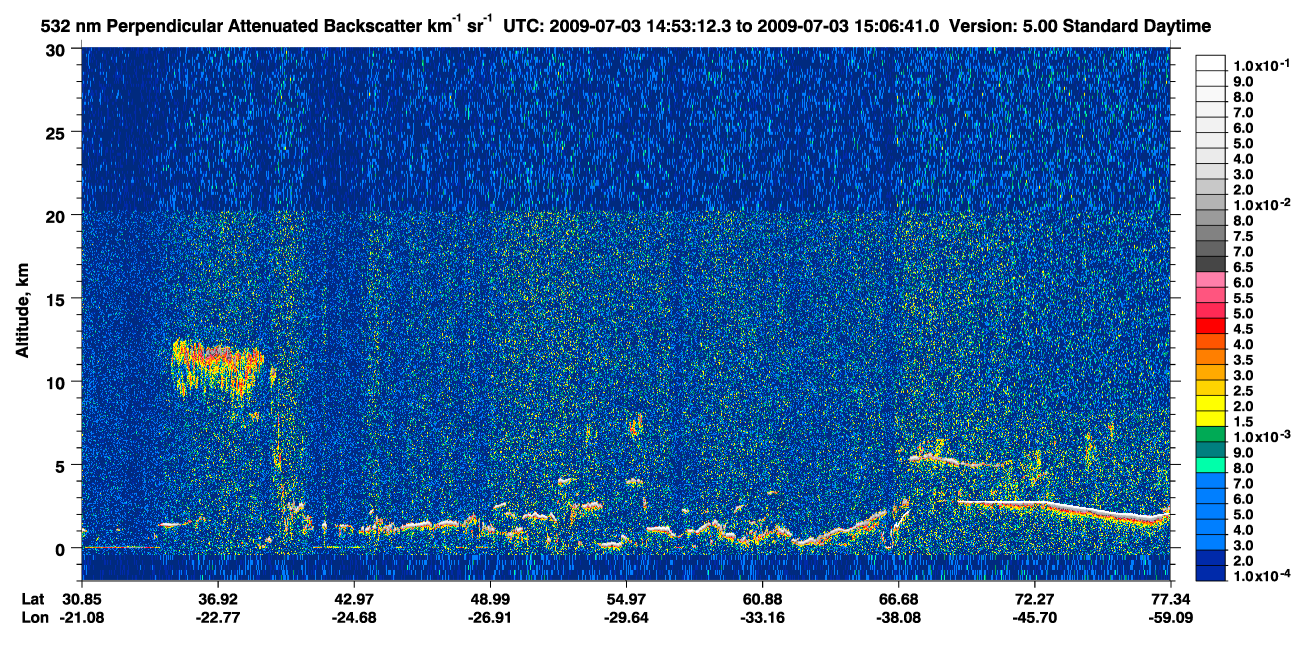1300x667 pixels.
Task: Select longitude value -22.77
Action: tap(218, 618)
